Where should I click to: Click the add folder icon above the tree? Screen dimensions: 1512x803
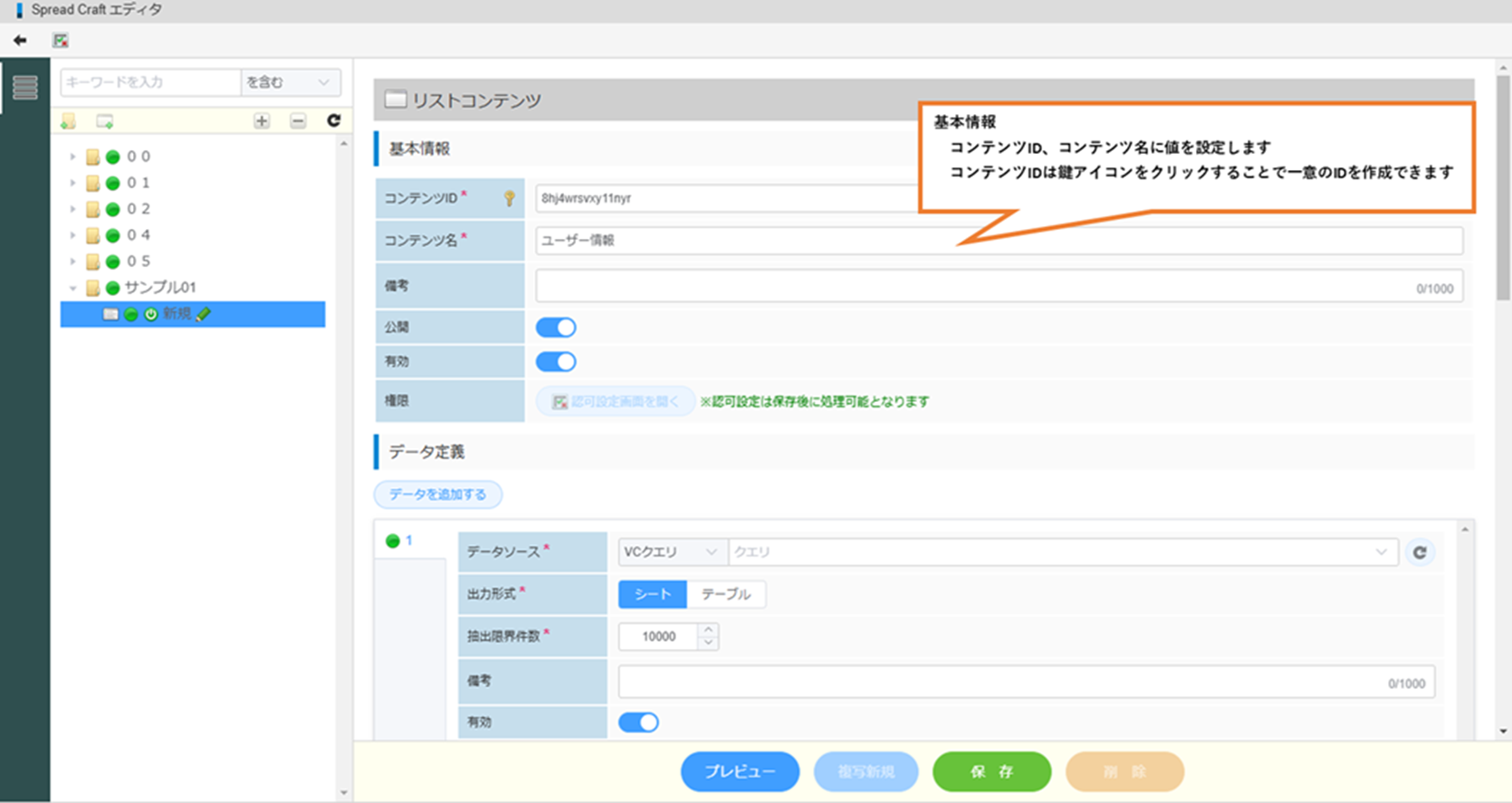pyautogui.click(x=69, y=121)
